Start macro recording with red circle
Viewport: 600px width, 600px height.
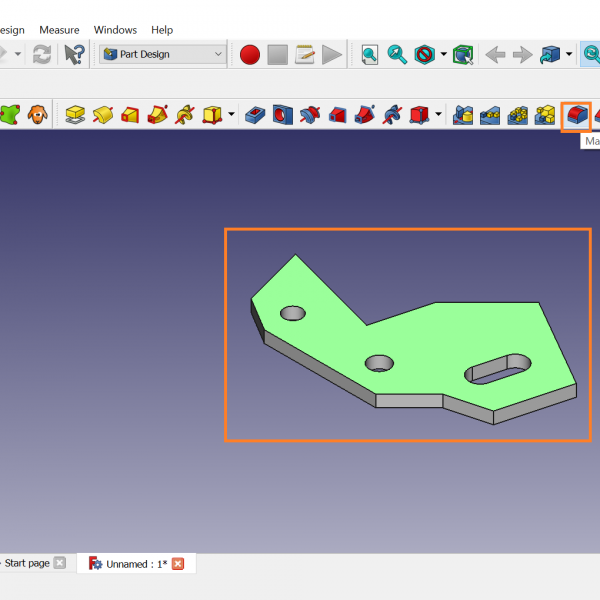(x=250, y=55)
